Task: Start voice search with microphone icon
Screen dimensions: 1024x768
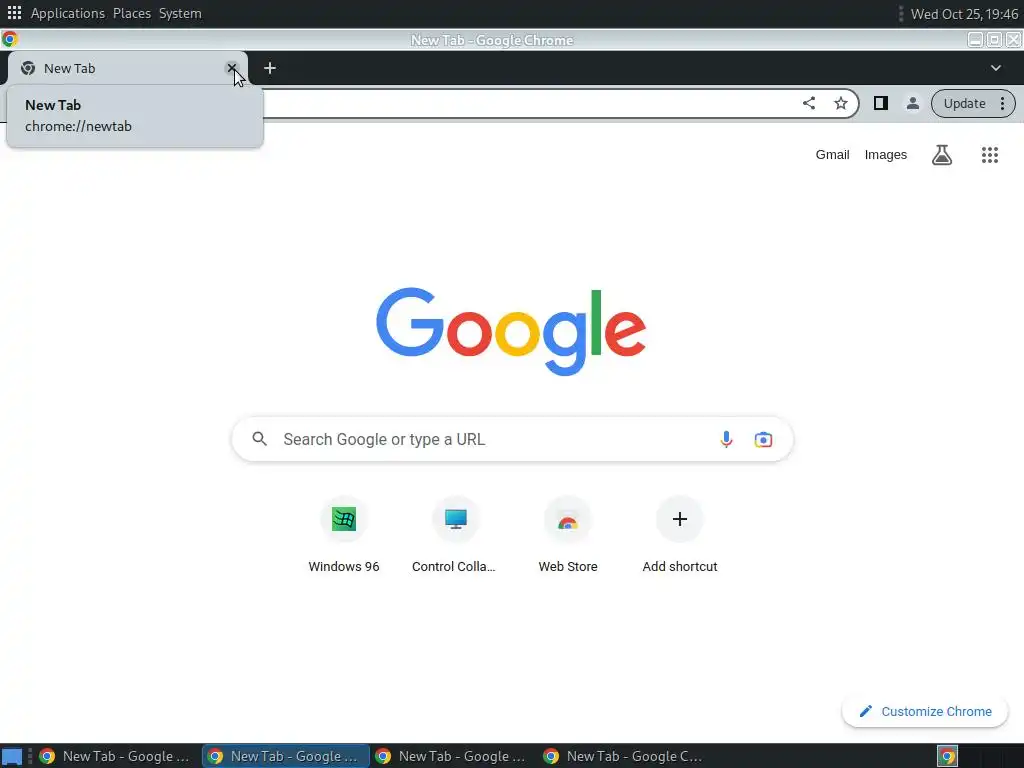Action: (726, 440)
